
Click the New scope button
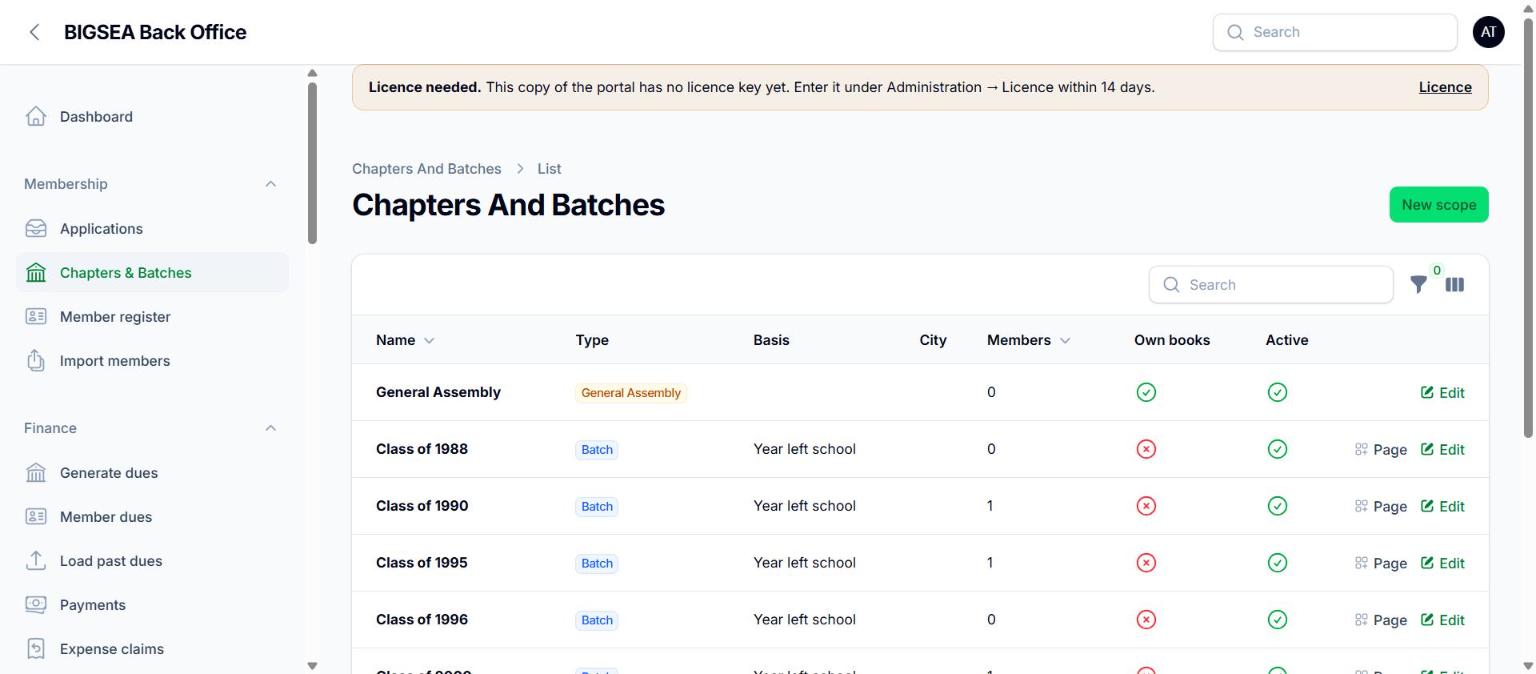(x=1439, y=205)
